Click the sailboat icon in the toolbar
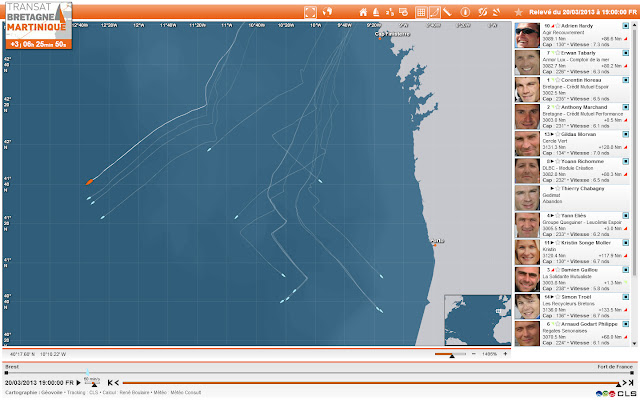The height and width of the screenshot is (400, 640). pos(376,12)
